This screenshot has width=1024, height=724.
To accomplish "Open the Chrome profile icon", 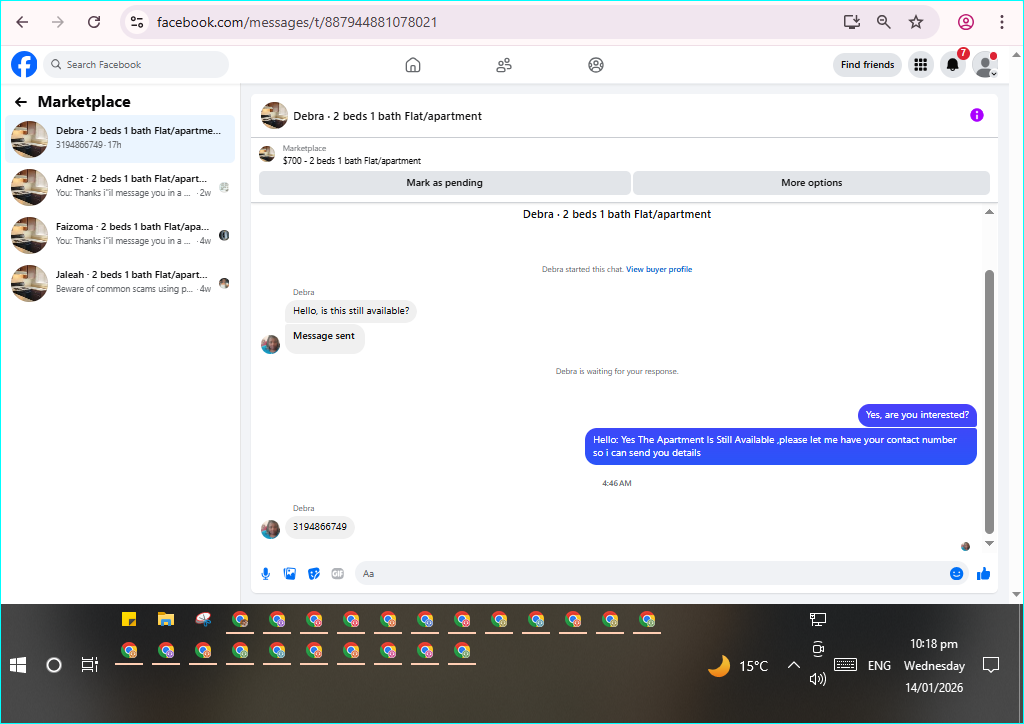I will click(966, 22).
